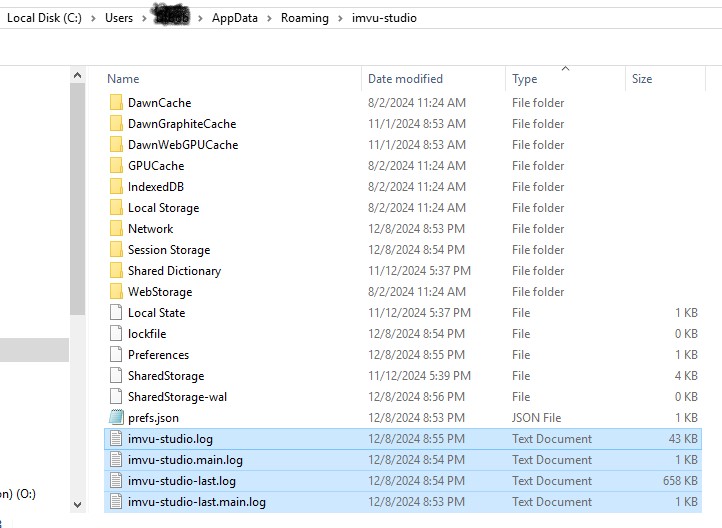Select the Local Storage folder name

coord(163,208)
